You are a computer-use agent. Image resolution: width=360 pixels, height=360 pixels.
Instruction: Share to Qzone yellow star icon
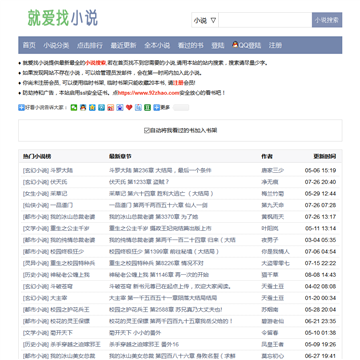tap(92, 108)
